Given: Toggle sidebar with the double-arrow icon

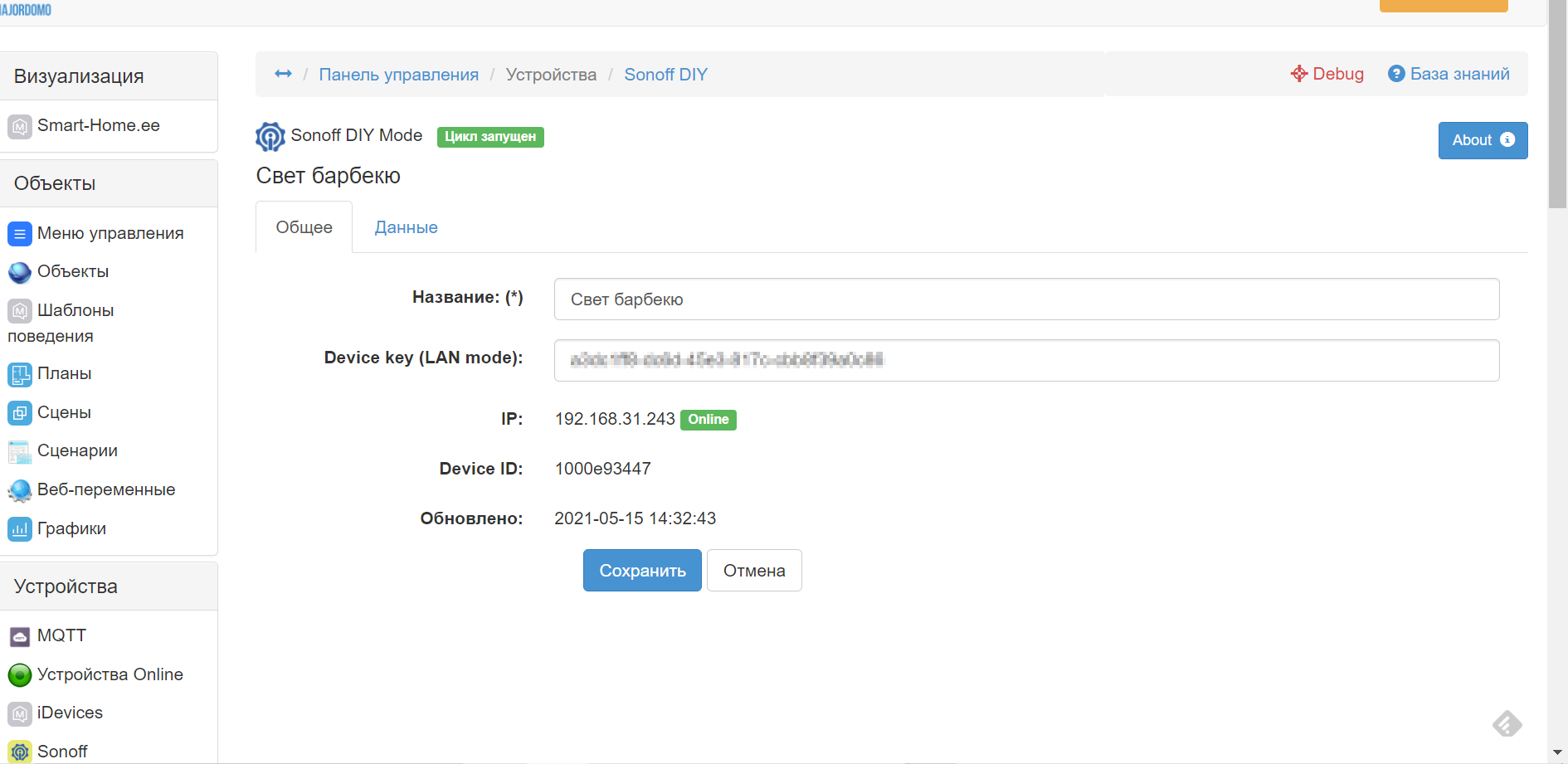Looking at the screenshot, I should tap(283, 74).
